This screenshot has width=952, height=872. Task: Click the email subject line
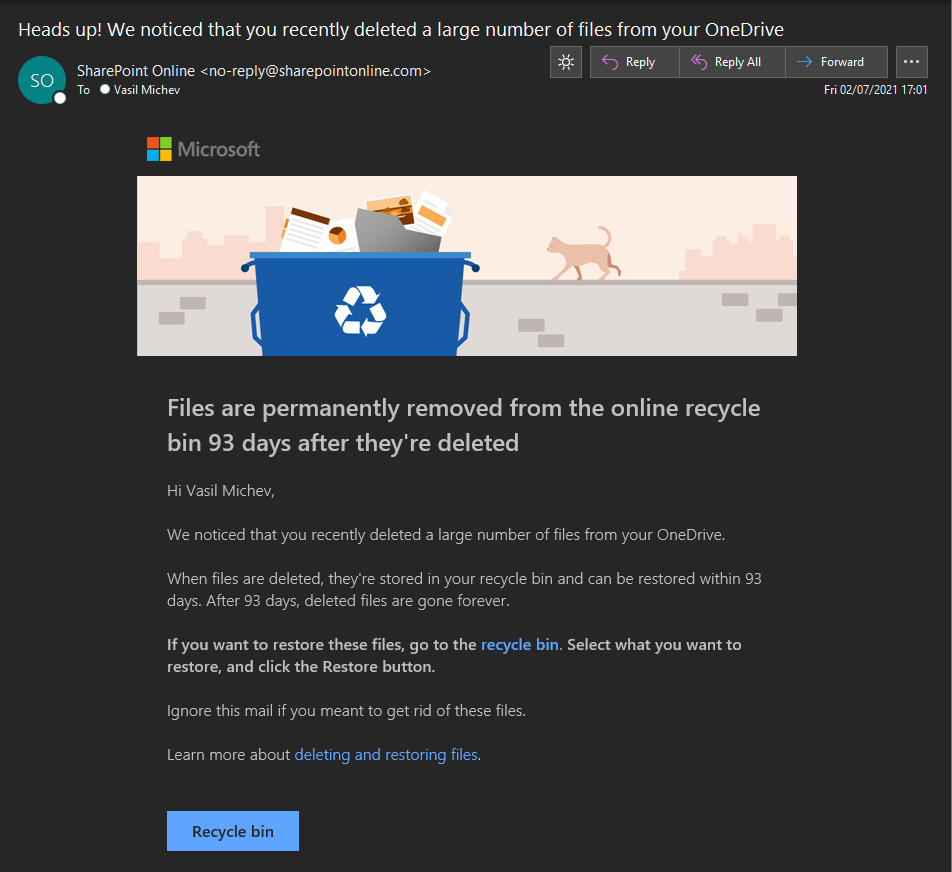401,29
